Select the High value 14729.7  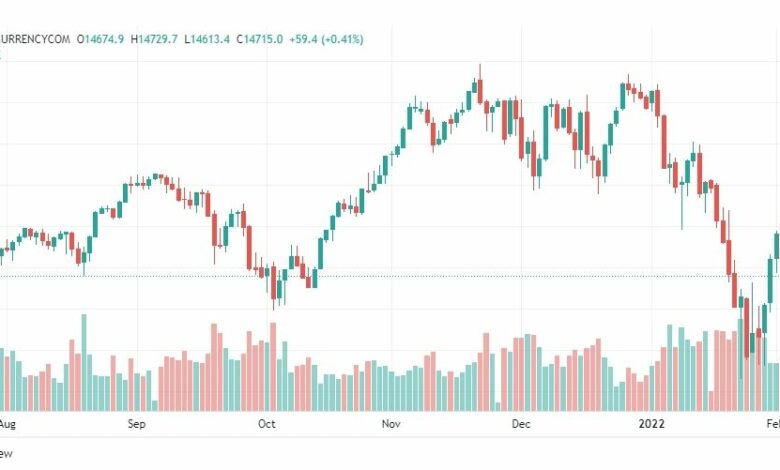coord(154,39)
